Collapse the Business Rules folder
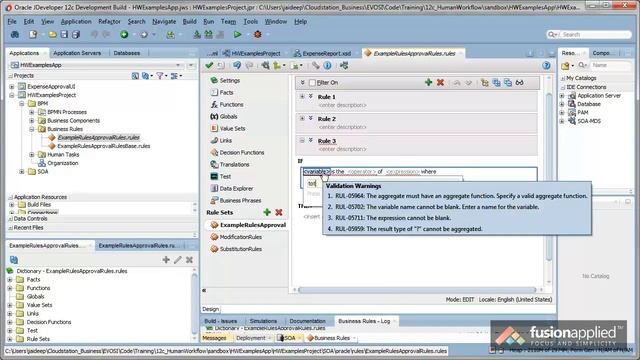 pyautogui.click(x=31, y=129)
